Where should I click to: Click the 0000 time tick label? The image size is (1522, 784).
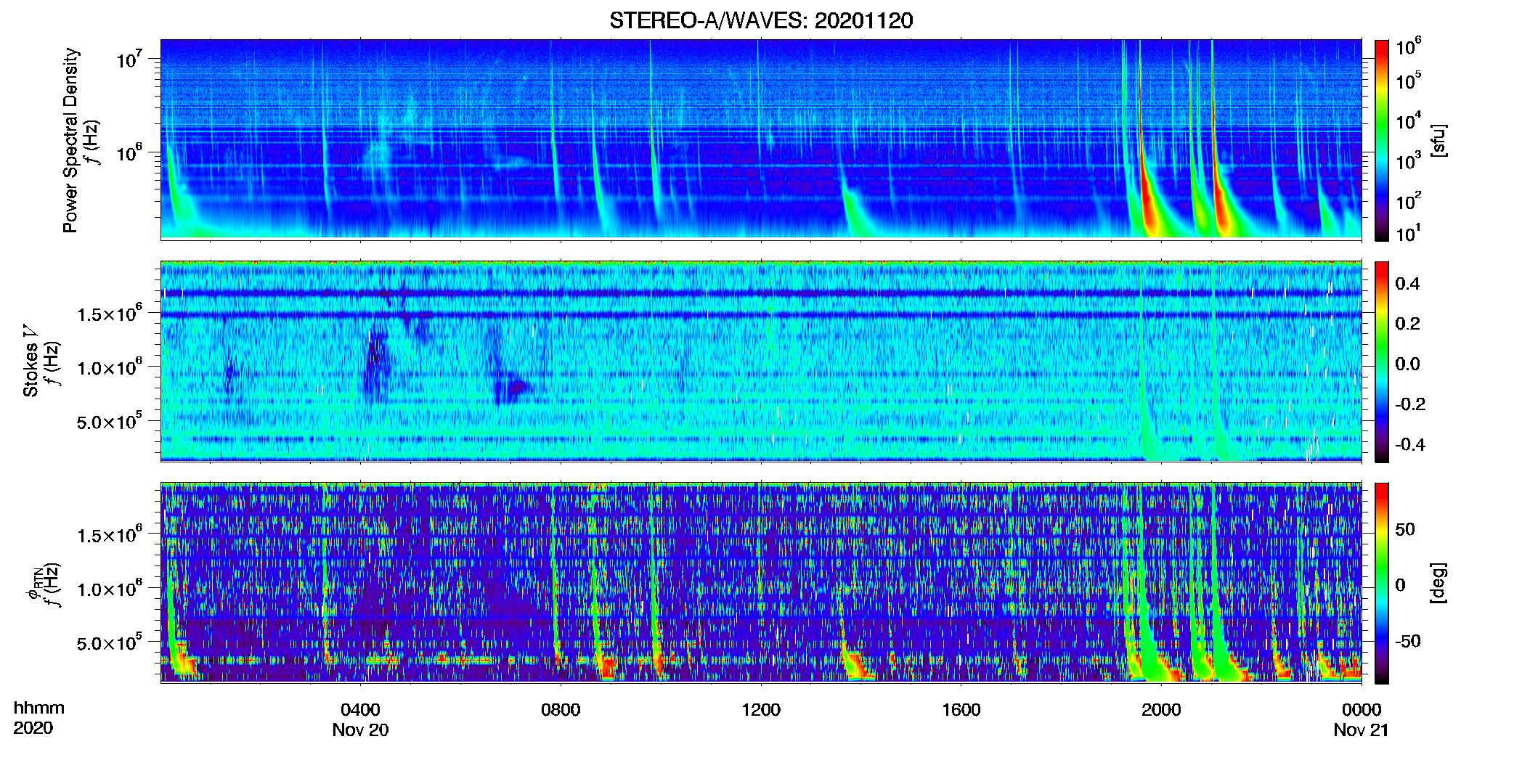click(1362, 709)
